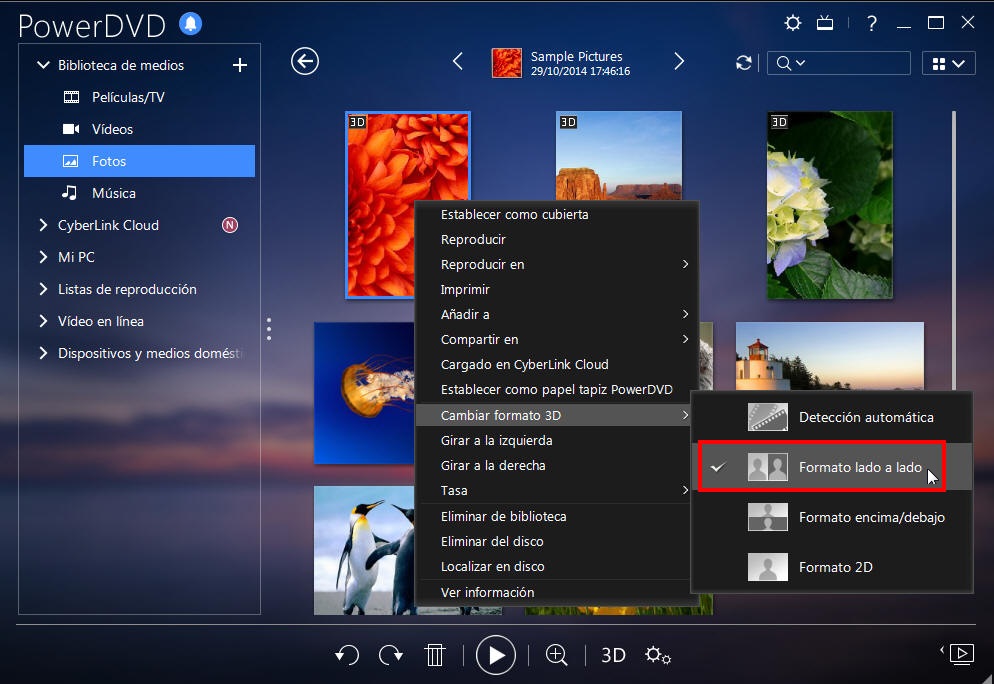
Task: Select Formato encima/debajo
Action: (x=832, y=517)
